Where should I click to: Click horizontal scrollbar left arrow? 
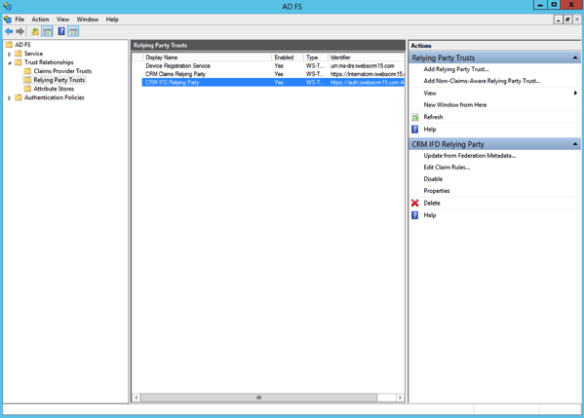pyautogui.click(x=136, y=398)
